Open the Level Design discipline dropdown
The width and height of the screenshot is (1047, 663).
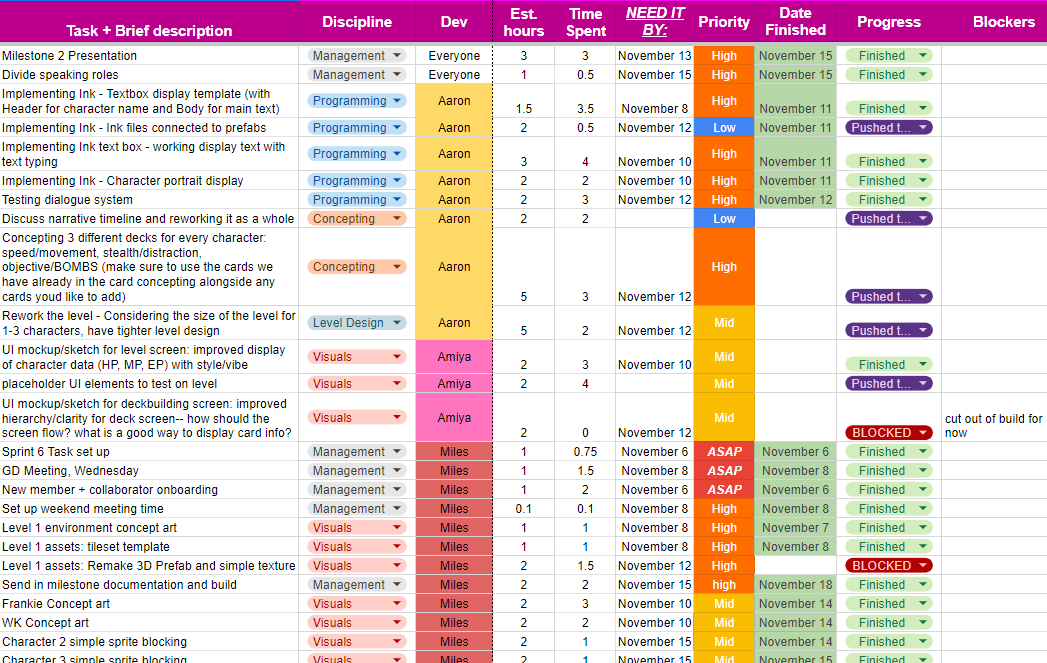(x=397, y=323)
